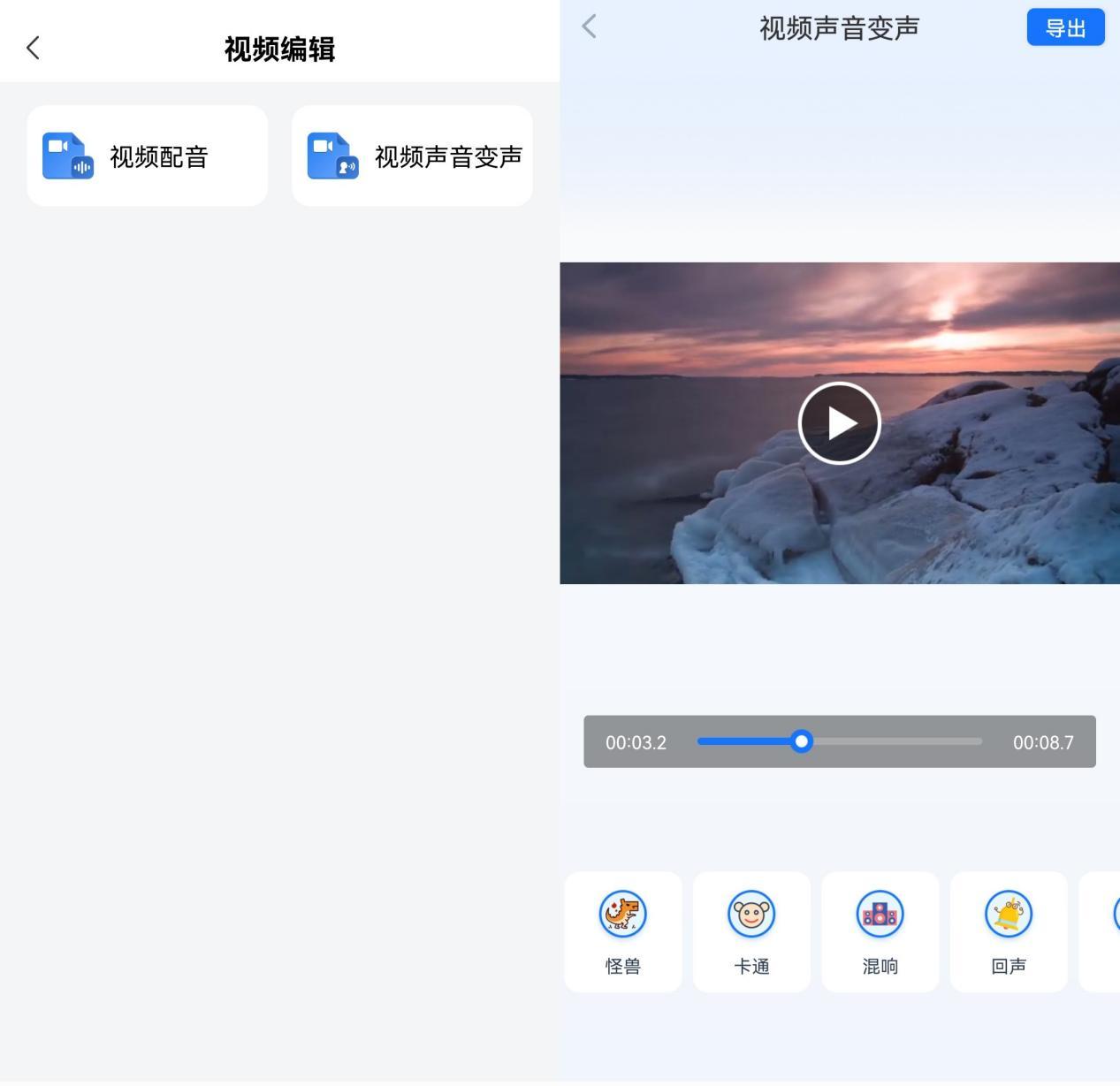Tap the 混响 text label
Screen dimensions: 1120x1086
(880, 966)
